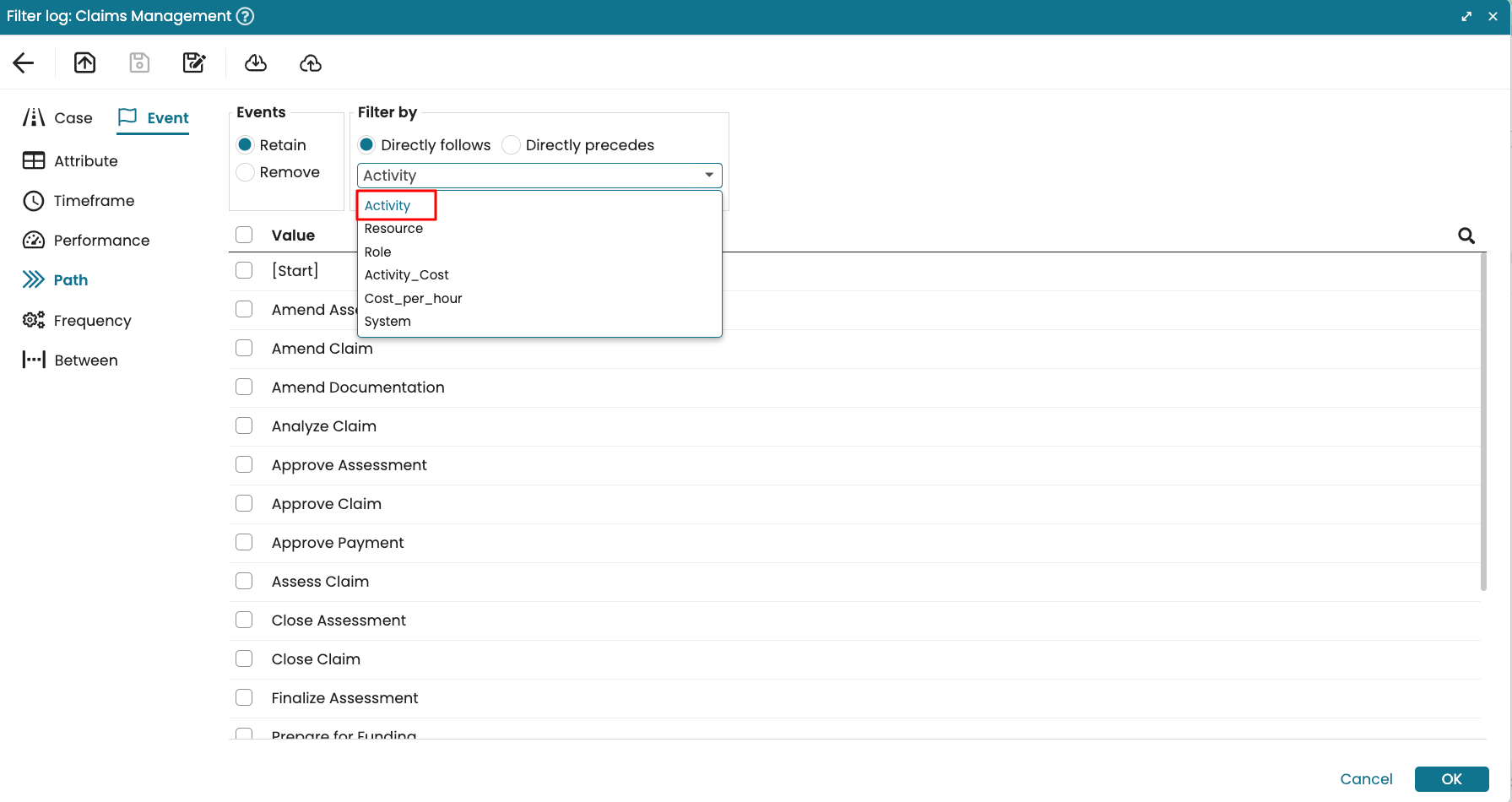This screenshot has width=1512, height=802.
Task: Open the Frequency filter menu item
Action: [x=92, y=321]
